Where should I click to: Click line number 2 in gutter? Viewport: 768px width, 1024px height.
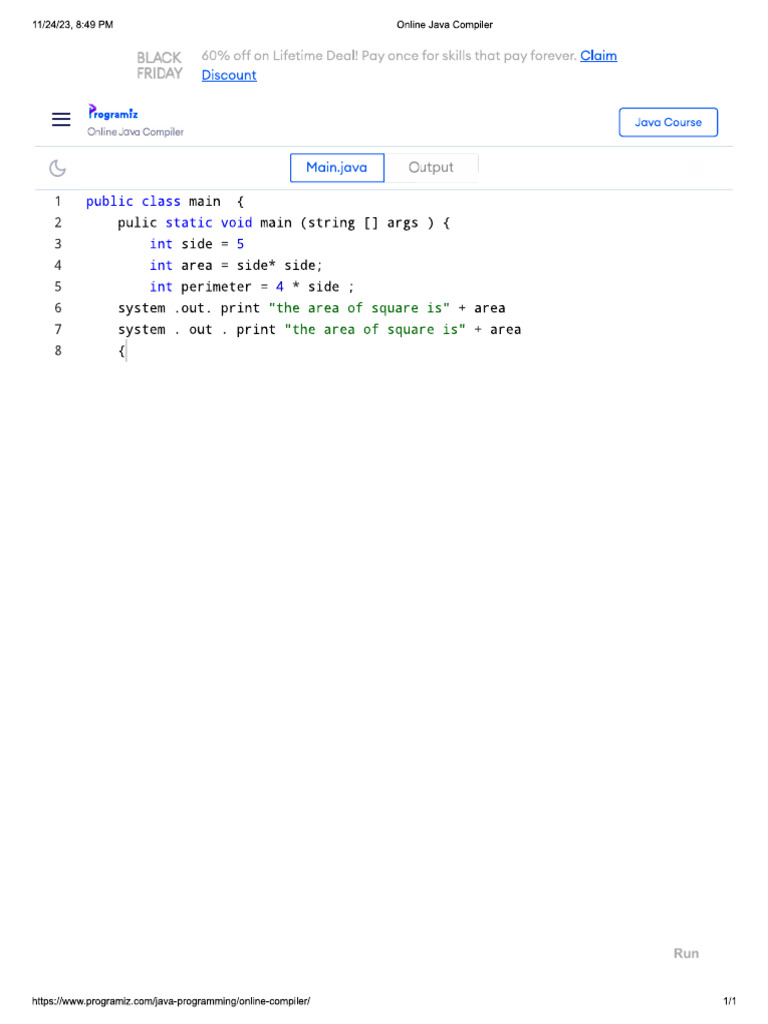pyautogui.click(x=58, y=223)
